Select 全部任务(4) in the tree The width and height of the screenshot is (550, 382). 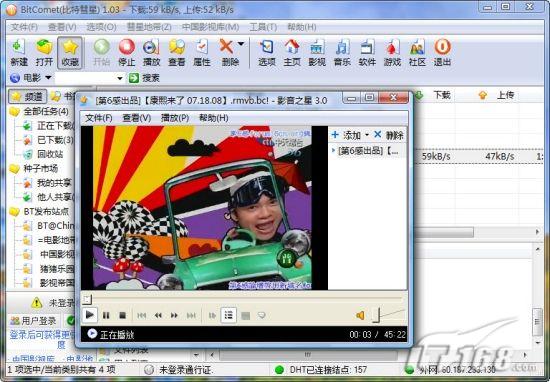coord(46,112)
